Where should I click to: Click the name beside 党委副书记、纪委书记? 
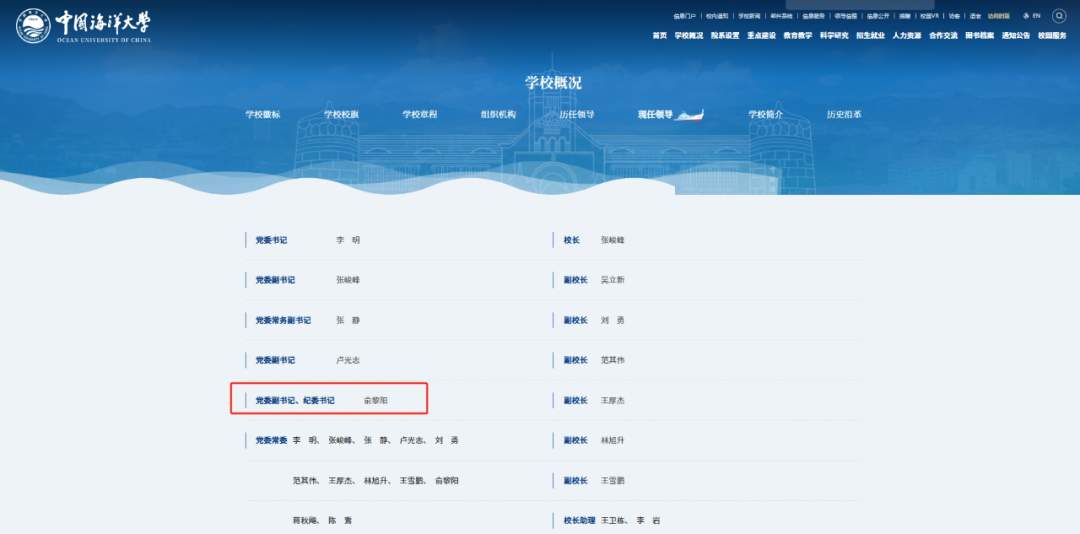click(x=376, y=400)
